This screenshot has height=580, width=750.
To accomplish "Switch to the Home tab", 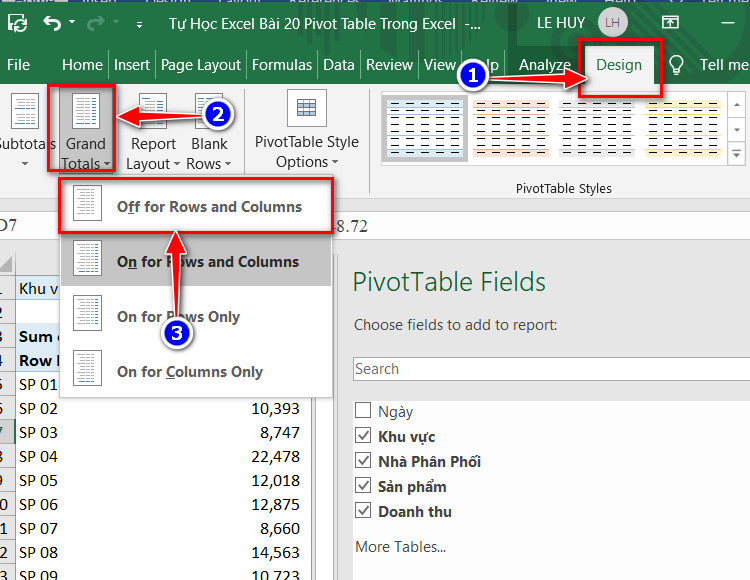I will (82, 65).
